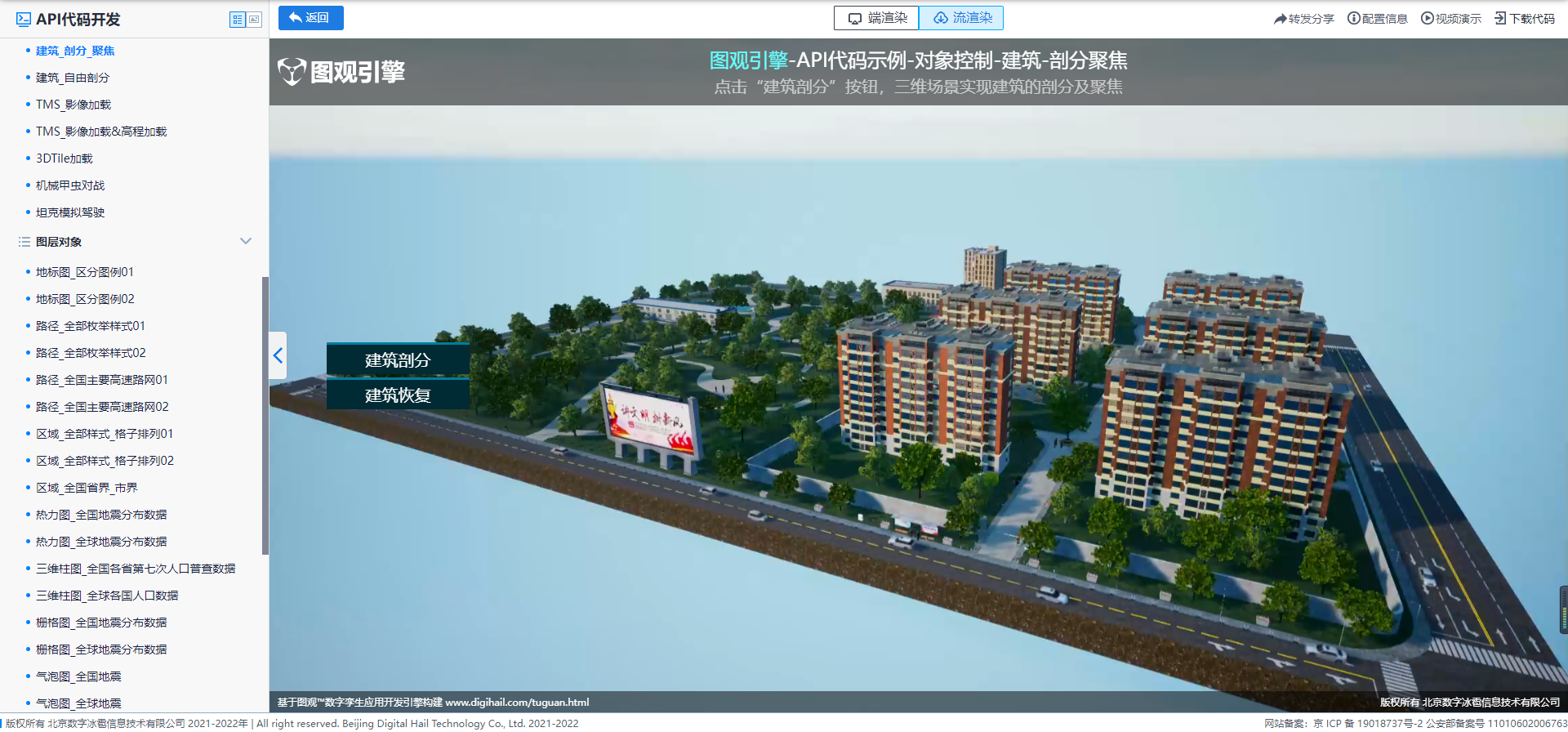Open 三维柱图_全球各国人口数据
The image size is (1568, 732).
(107, 596)
